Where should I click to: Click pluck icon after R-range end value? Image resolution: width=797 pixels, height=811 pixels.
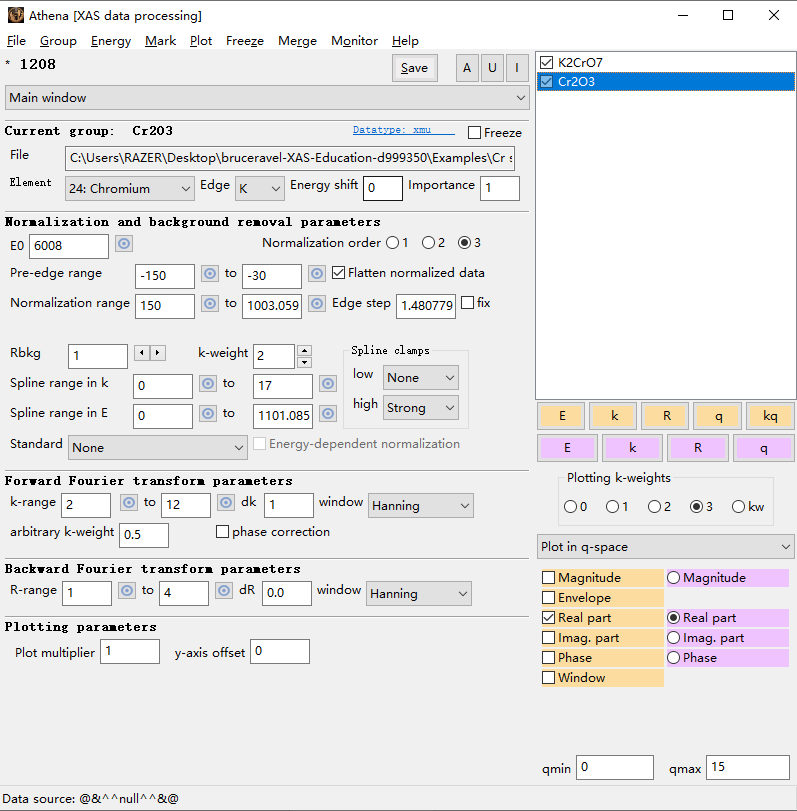(226, 591)
